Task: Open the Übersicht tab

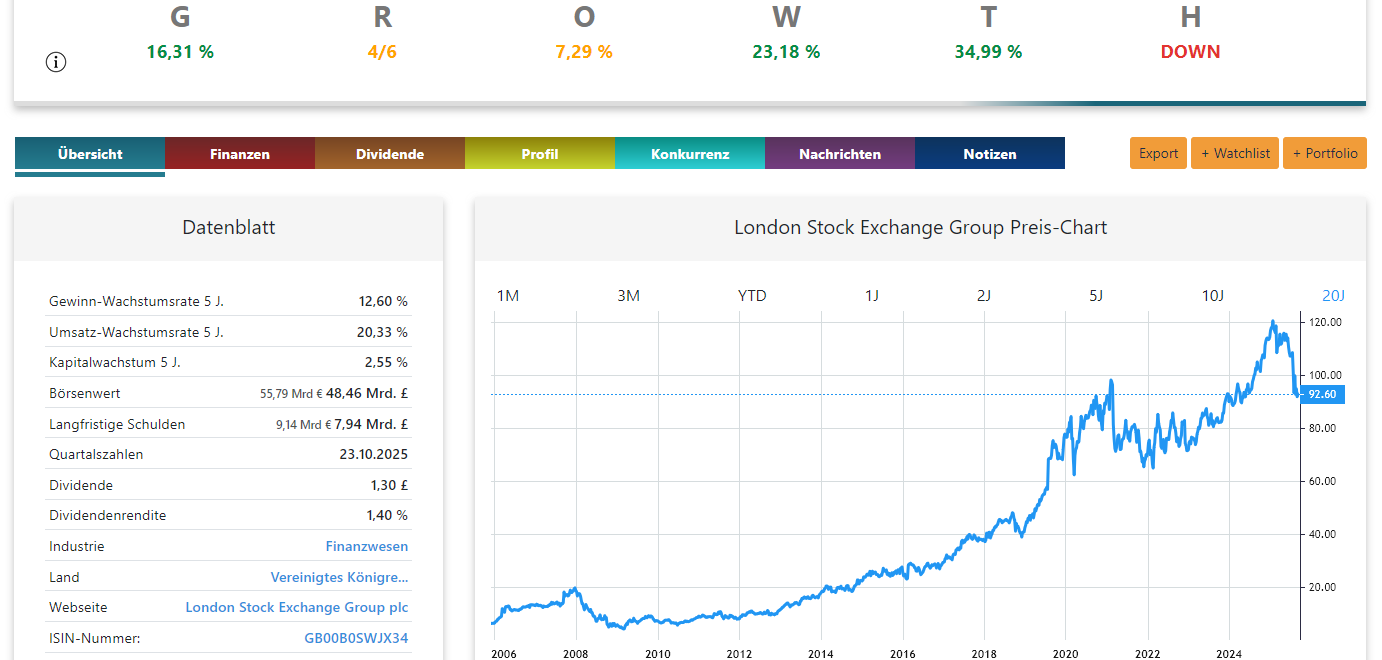Action: tap(90, 154)
